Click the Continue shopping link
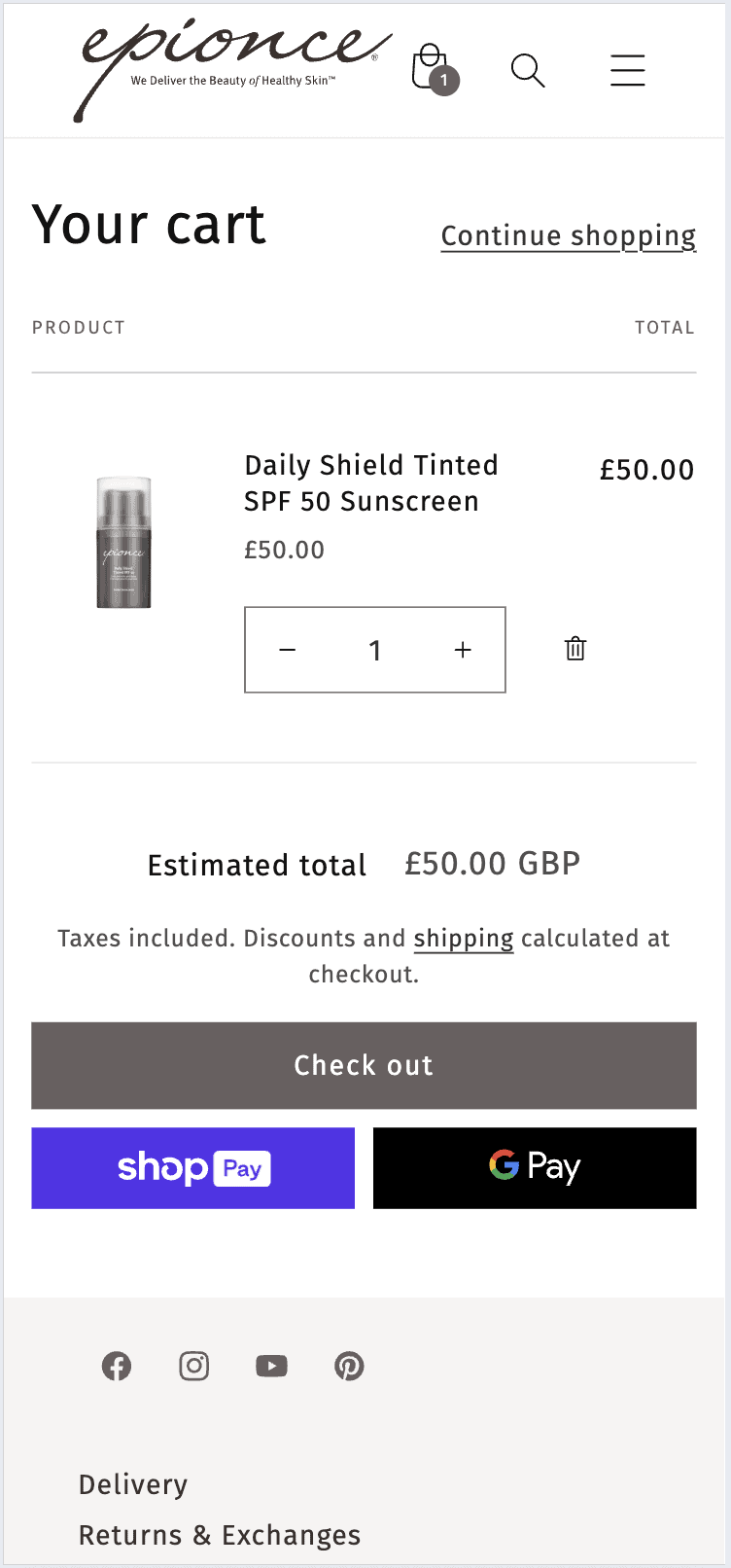 [568, 236]
